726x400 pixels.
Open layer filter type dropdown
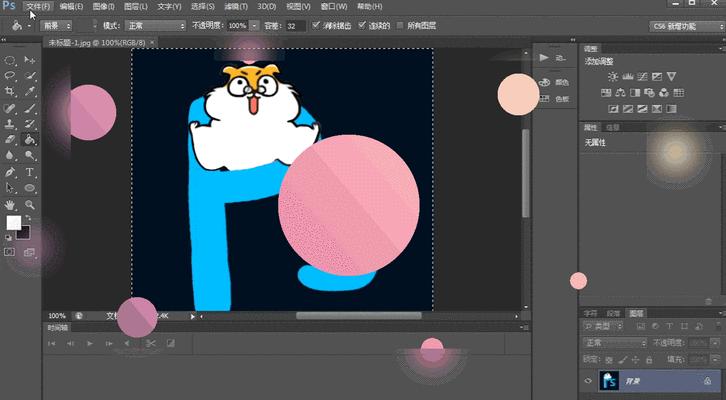coord(603,326)
